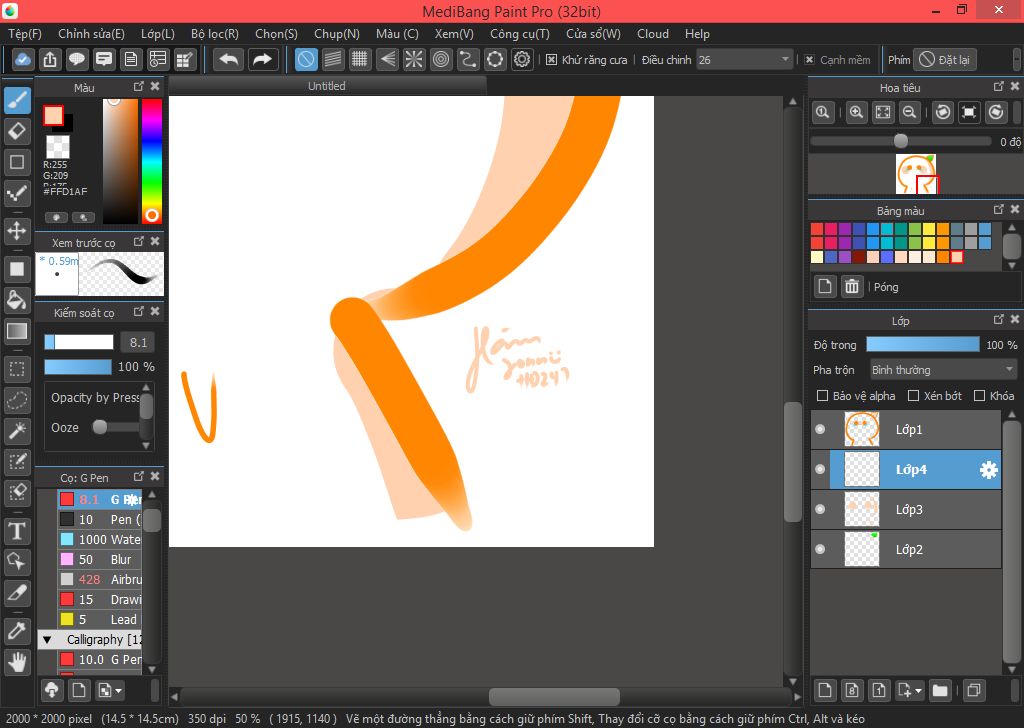Select the Magic Wand tool

click(x=18, y=430)
